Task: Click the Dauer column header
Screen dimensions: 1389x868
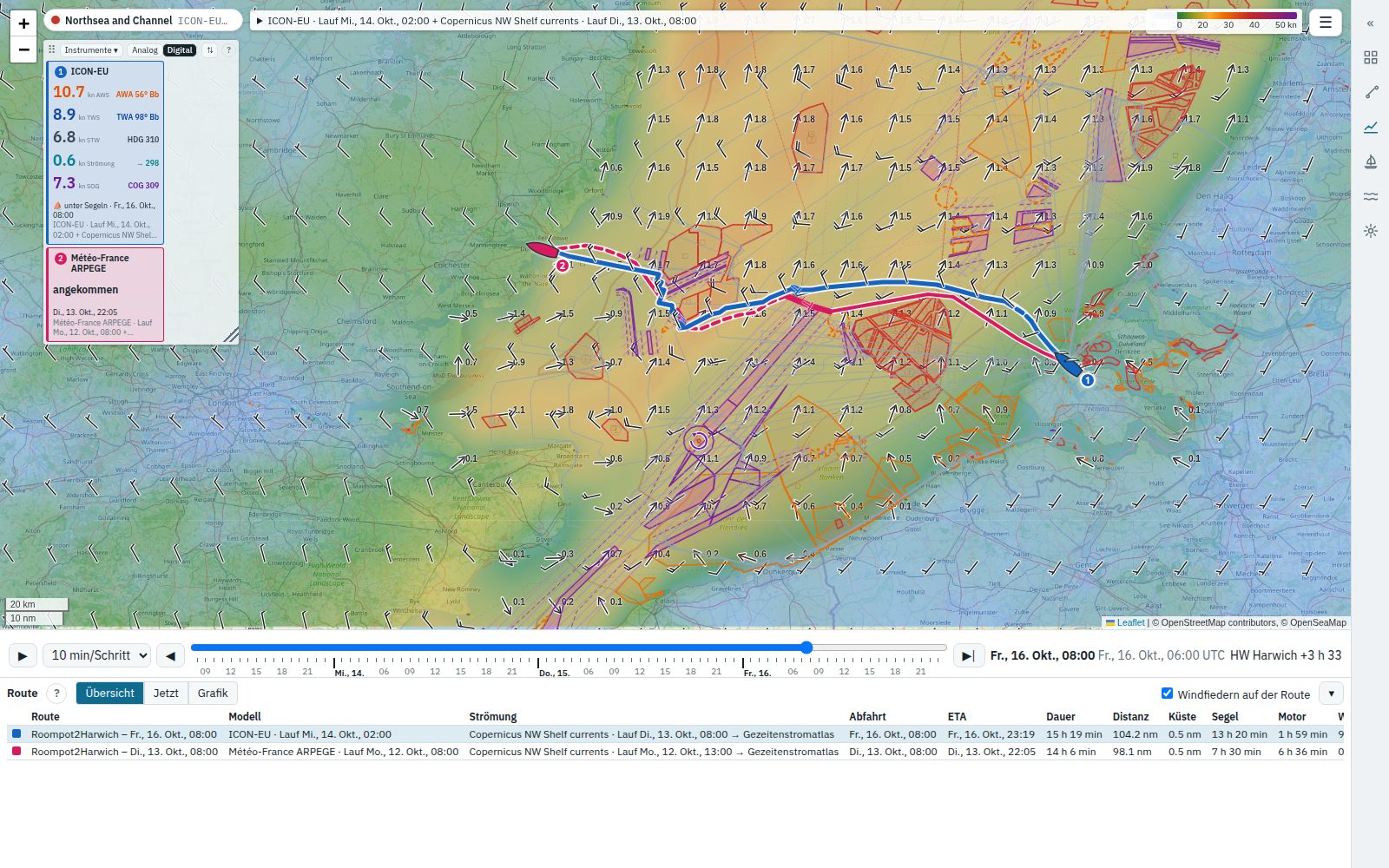Action: coord(1061,717)
